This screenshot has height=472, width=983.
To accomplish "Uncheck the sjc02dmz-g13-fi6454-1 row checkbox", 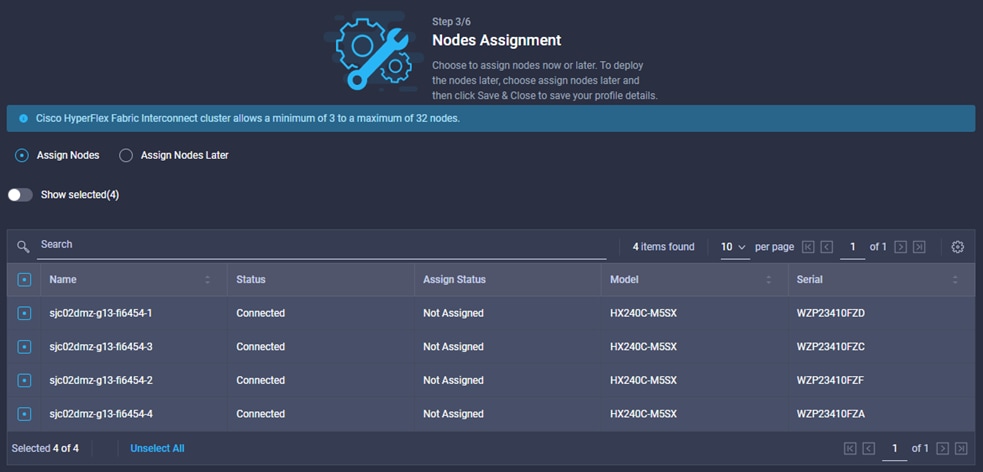I will (x=24, y=313).
